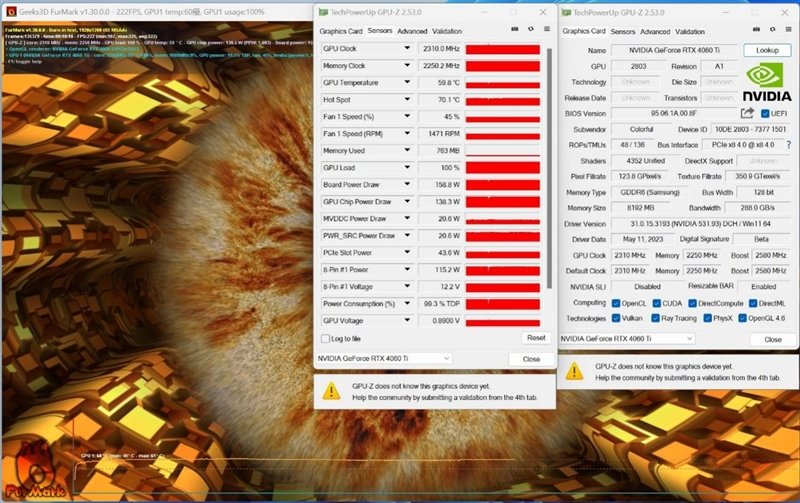Click the GPU Load red sensor graph
This screenshot has width=800, height=503.
click(503, 168)
